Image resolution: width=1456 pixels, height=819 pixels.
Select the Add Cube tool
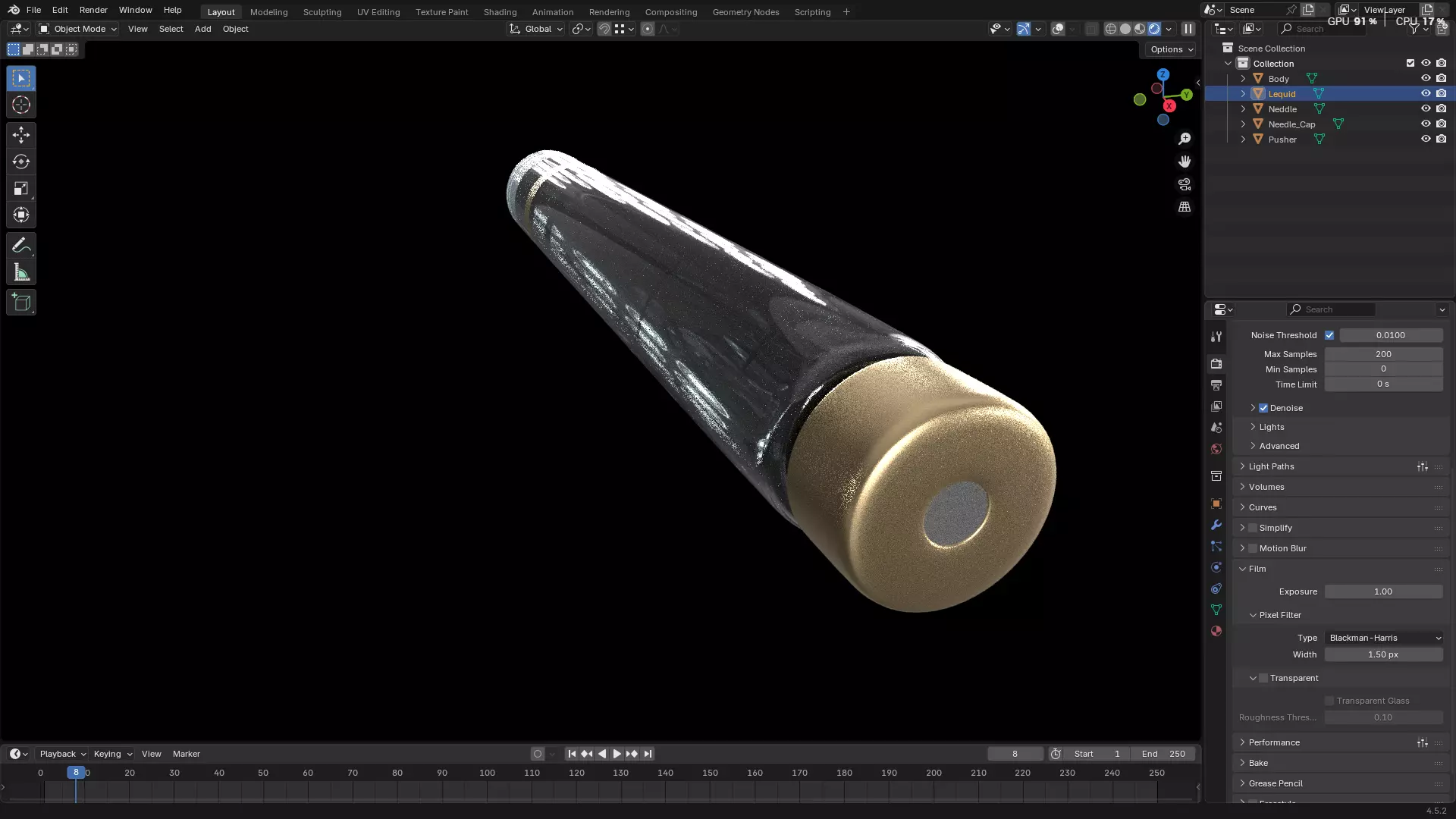click(21, 303)
